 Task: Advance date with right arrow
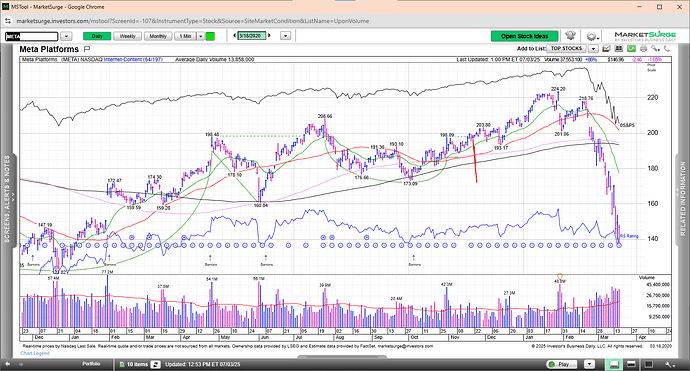point(269,36)
